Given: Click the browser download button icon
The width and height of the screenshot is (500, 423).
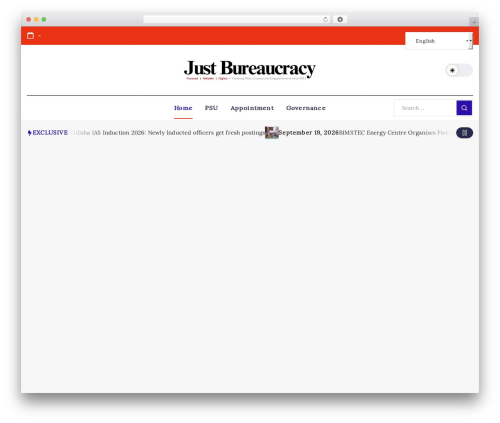Looking at the screenshot, I should click(x=340, y=19).
